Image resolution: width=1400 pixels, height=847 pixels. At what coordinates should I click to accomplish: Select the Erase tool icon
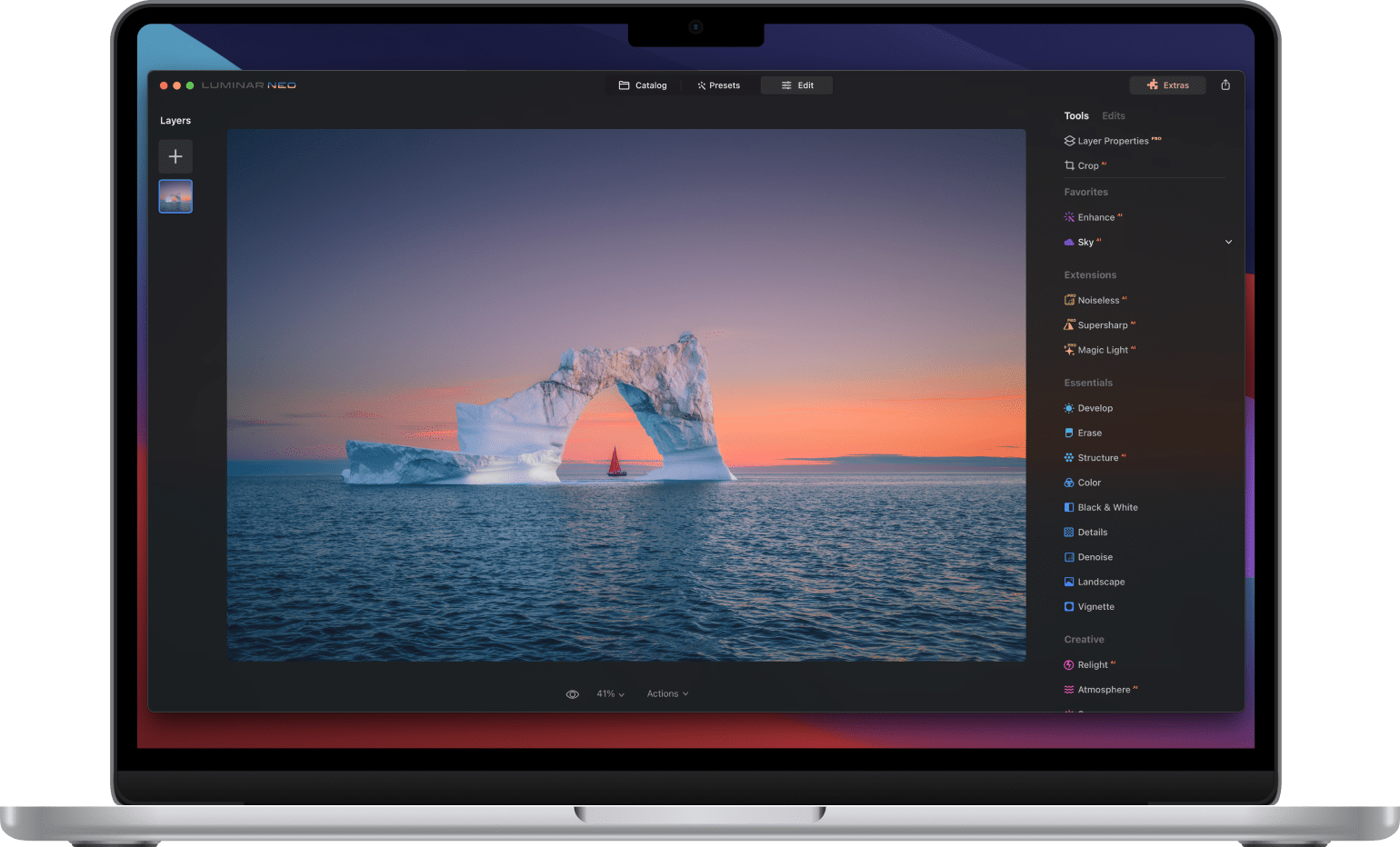[1069, 433]
